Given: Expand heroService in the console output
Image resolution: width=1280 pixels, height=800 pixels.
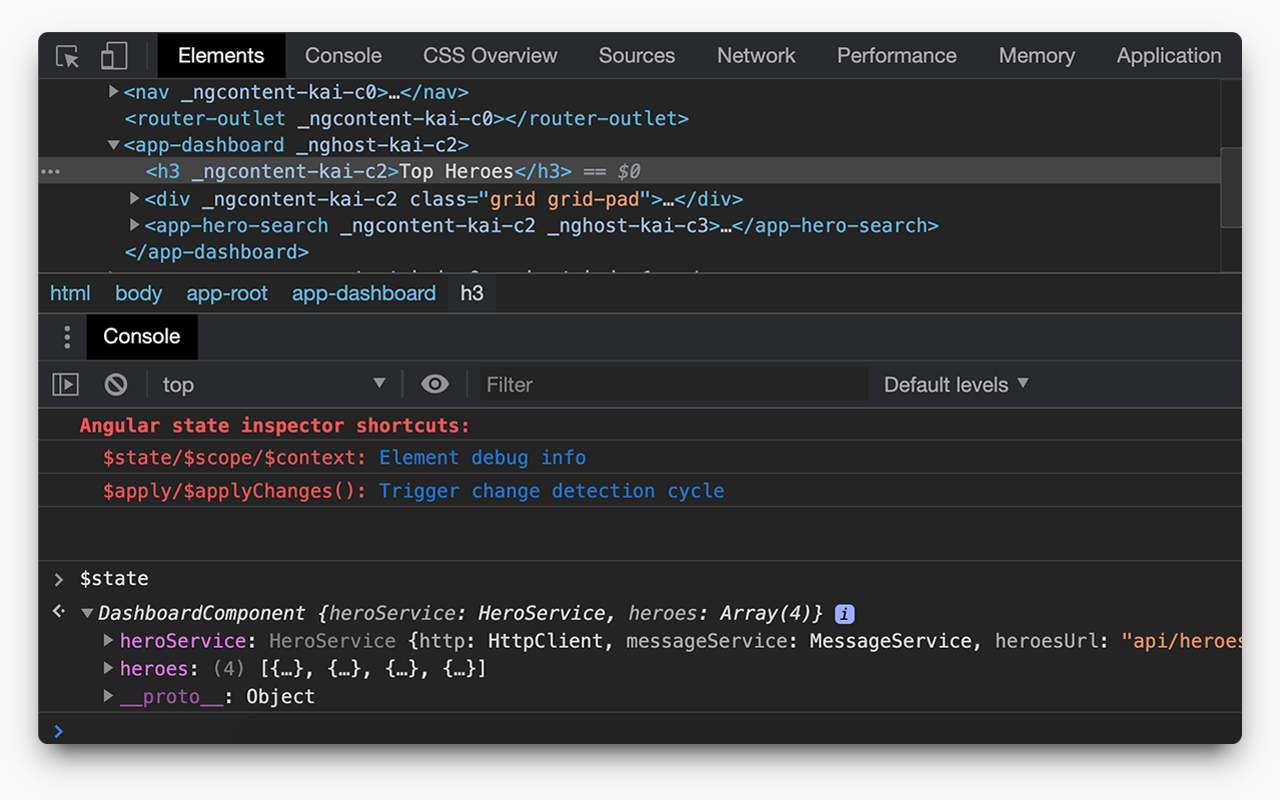Looking at the screenshot, I should pyautogui.click(x=108, y=641).
